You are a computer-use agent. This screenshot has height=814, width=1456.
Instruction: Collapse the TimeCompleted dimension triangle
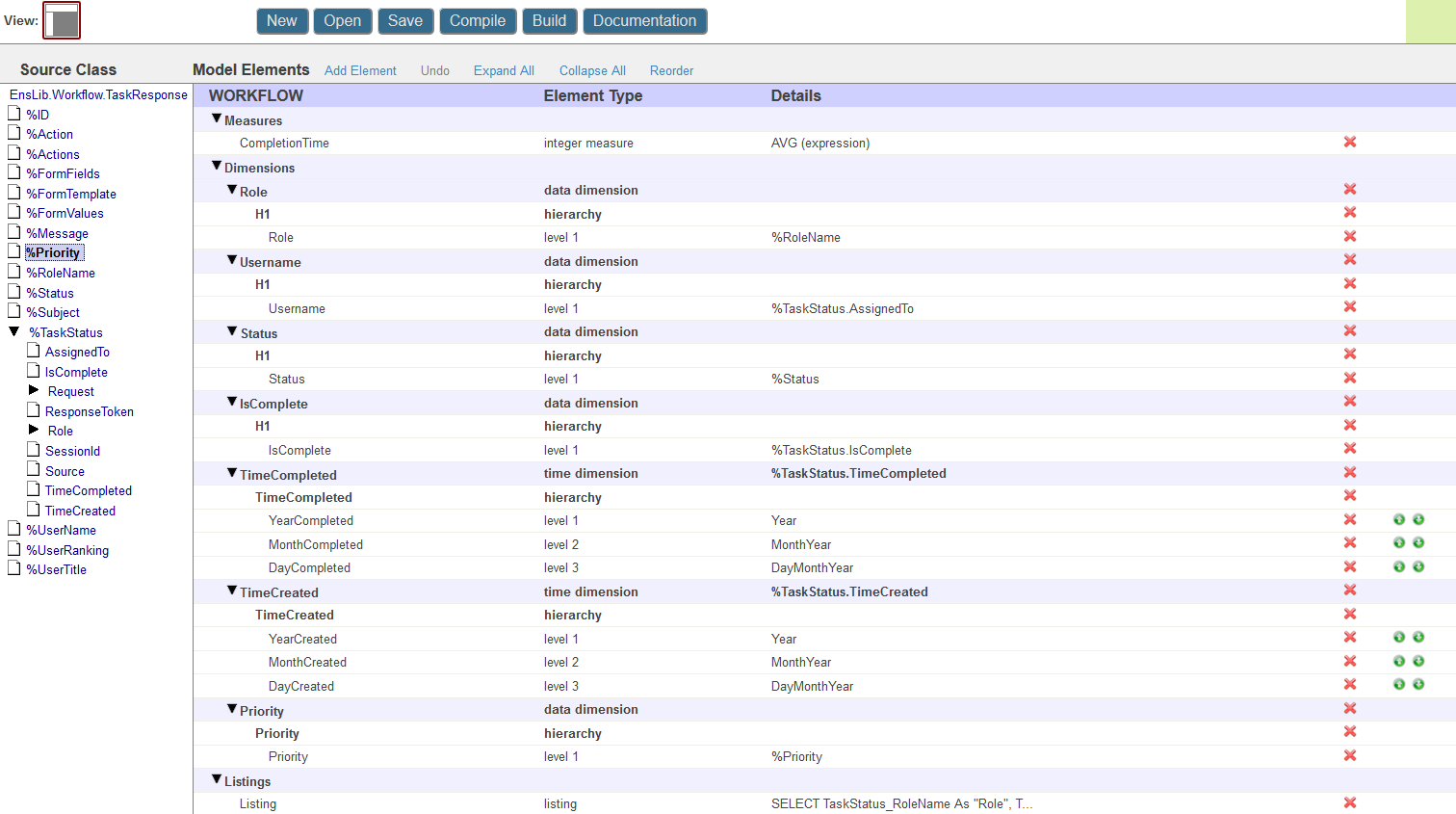(232, 473)
